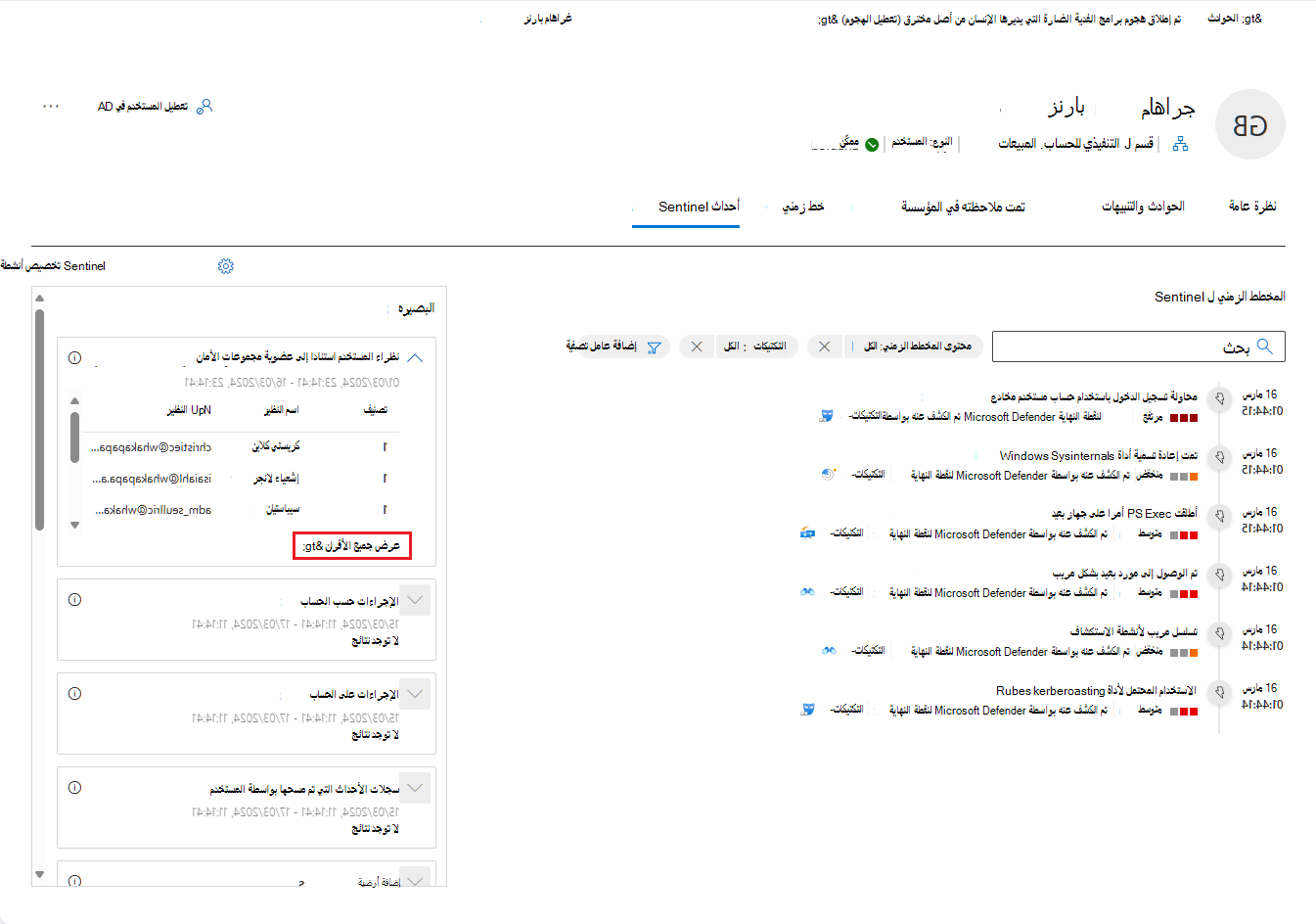Click info icon on actions by account card
Image resolution: width=1316 pixels, height=924 pixels.
pyautogui.click(x=74, y=600)
